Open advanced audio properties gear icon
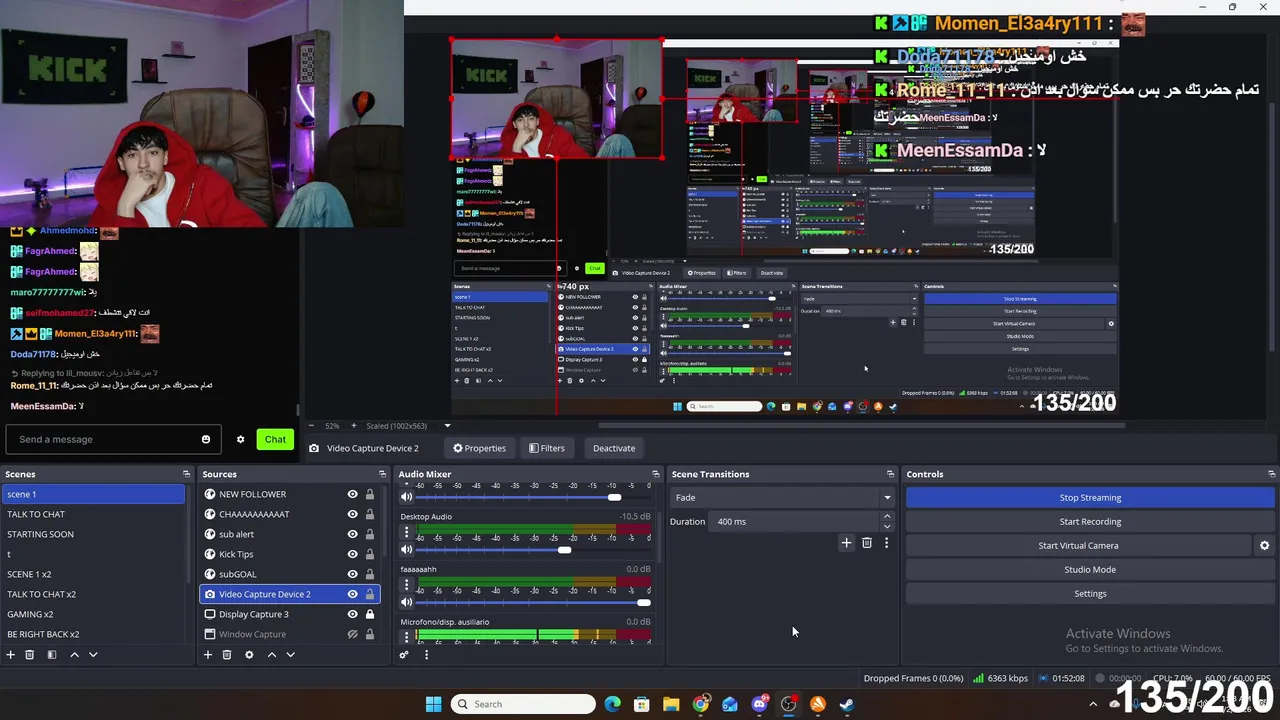1280x720 pixels. coord(404,655)
